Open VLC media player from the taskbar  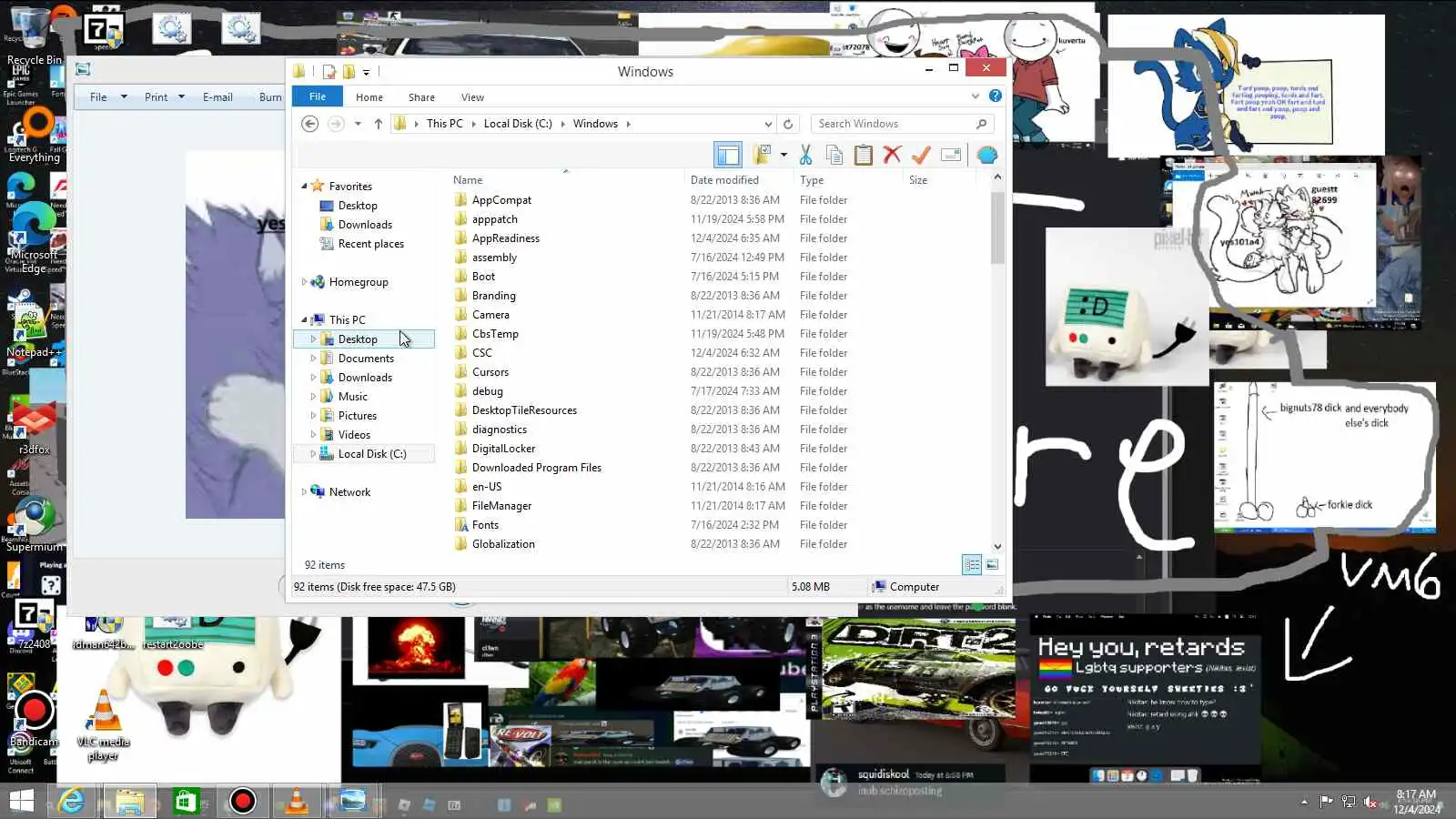click(297, 801)
